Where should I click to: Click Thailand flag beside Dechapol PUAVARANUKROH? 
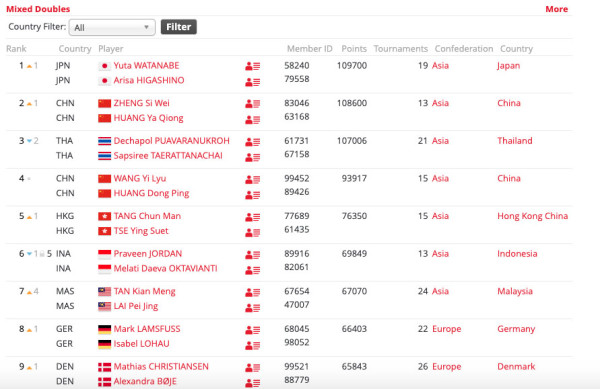104,141
